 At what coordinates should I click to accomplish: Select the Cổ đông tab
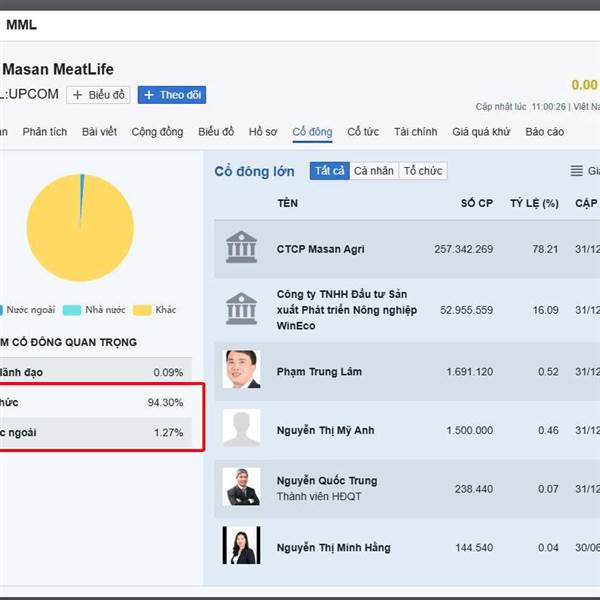[x=312, y=132]
